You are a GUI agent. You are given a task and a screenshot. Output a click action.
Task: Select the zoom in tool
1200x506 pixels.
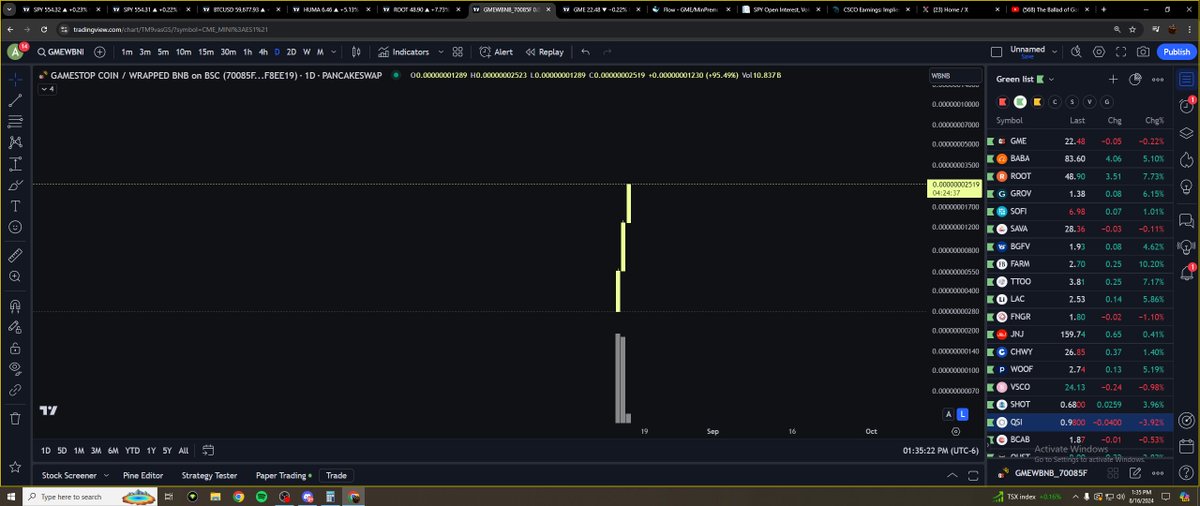pos(15,276)
